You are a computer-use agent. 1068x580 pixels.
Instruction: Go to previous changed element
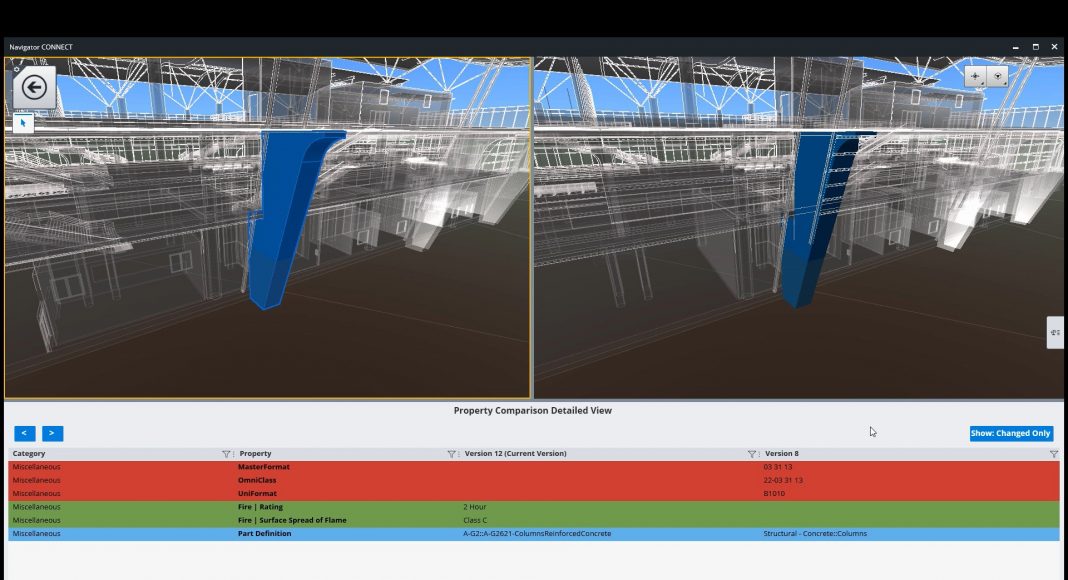(25, 433)
